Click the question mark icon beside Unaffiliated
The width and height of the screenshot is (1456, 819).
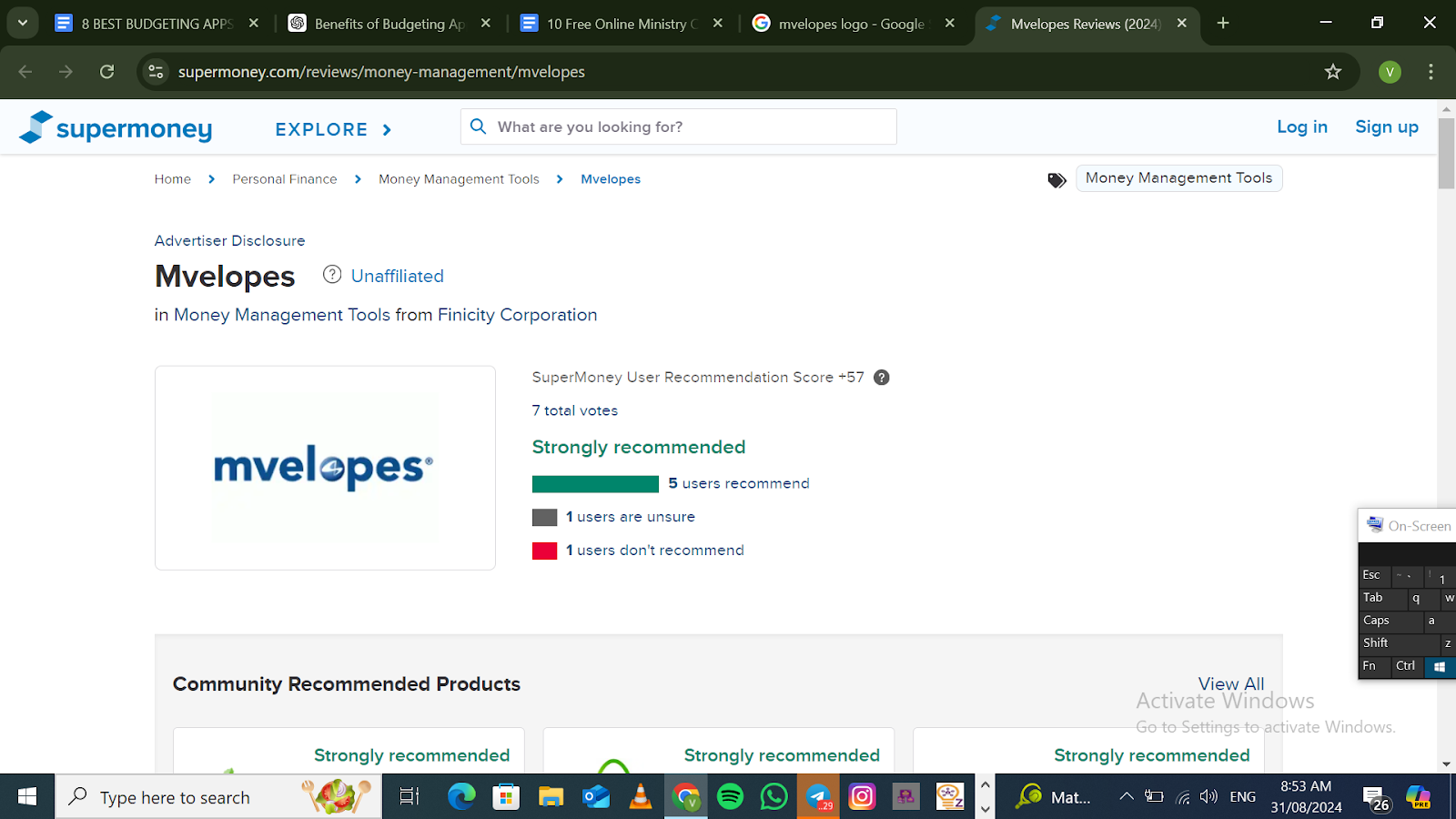[x=332, y=274]
